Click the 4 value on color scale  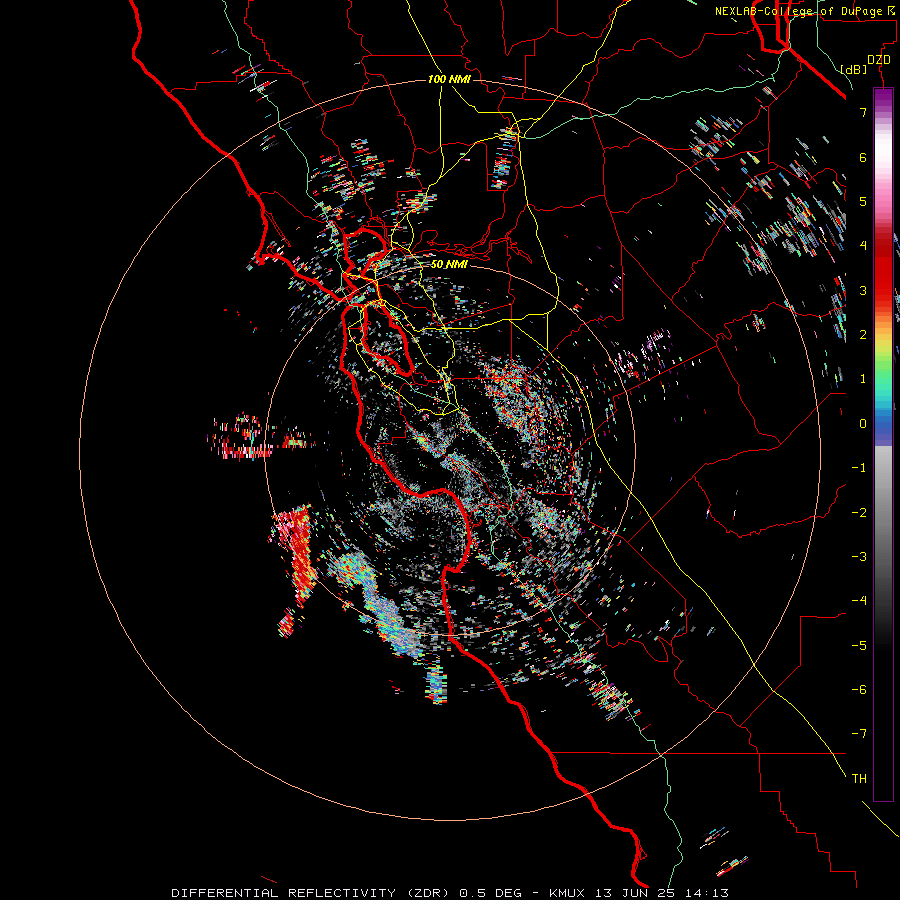(x=863, y=246)
